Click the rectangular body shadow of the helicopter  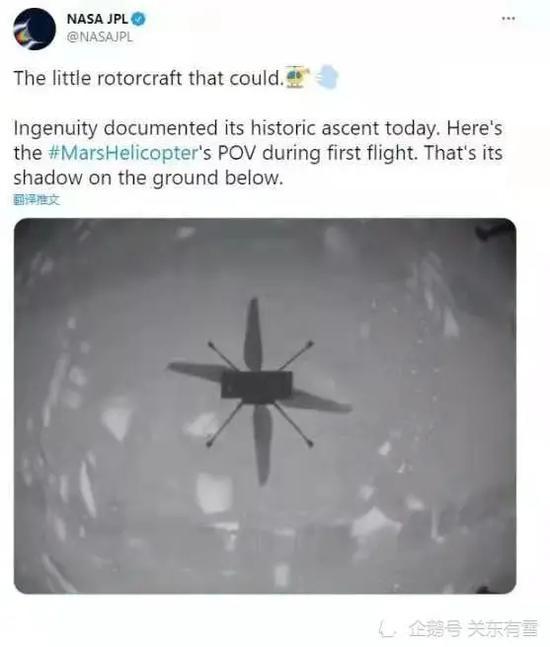257,387
